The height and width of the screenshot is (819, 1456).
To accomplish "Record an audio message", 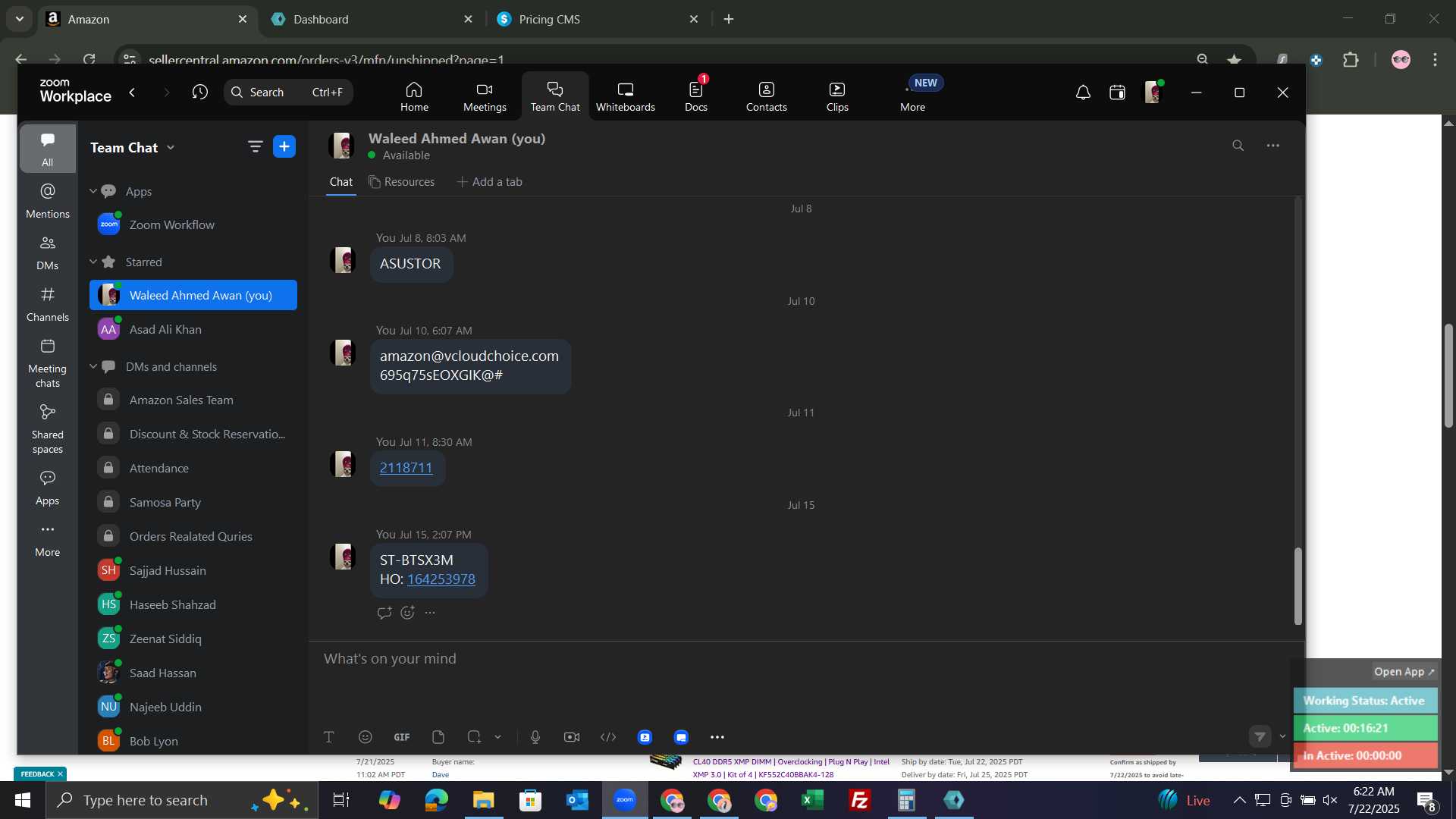I will (535, 737).
